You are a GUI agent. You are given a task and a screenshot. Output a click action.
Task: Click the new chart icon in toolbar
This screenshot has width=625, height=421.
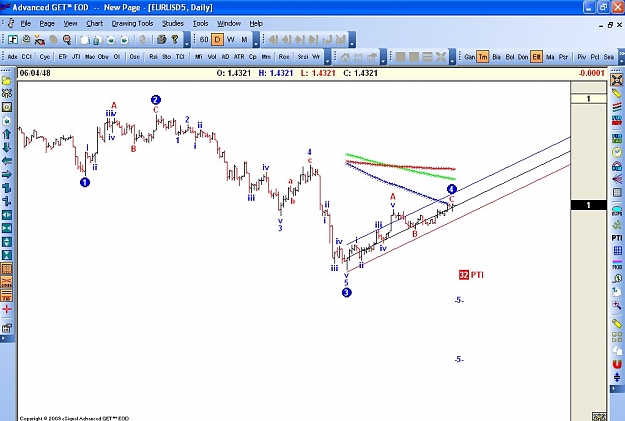13,39
